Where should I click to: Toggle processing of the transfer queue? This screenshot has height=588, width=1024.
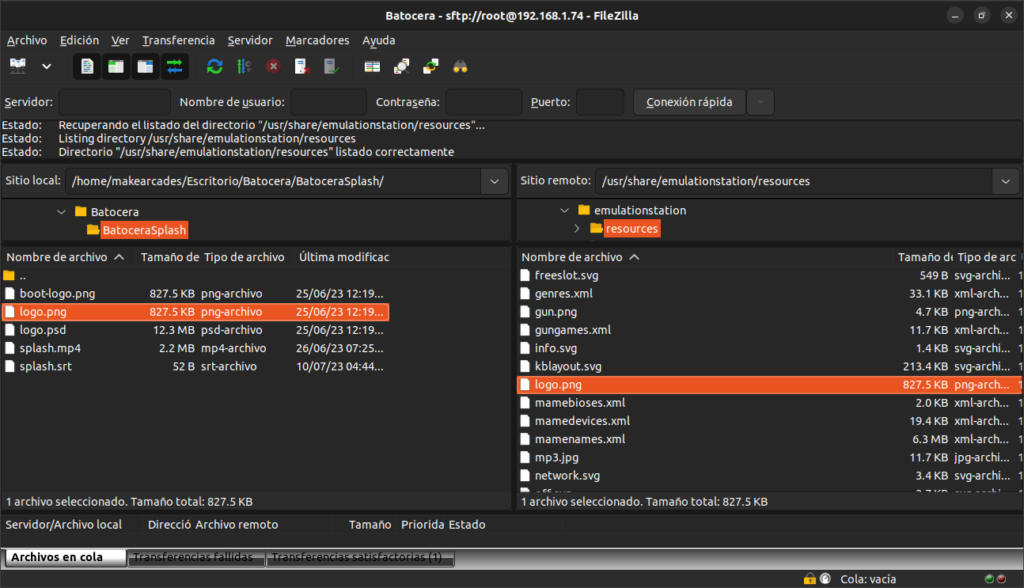(x=244, y=66)
